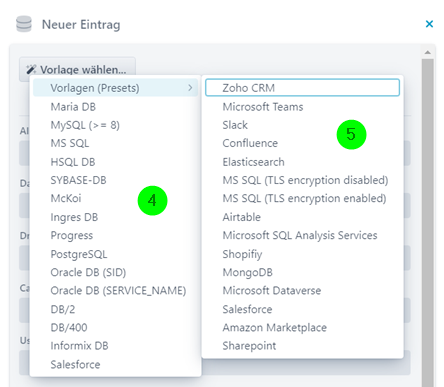Click the Vorlage wählen button
This screenshot has height=387, width=444.
[x=77, y=69]
